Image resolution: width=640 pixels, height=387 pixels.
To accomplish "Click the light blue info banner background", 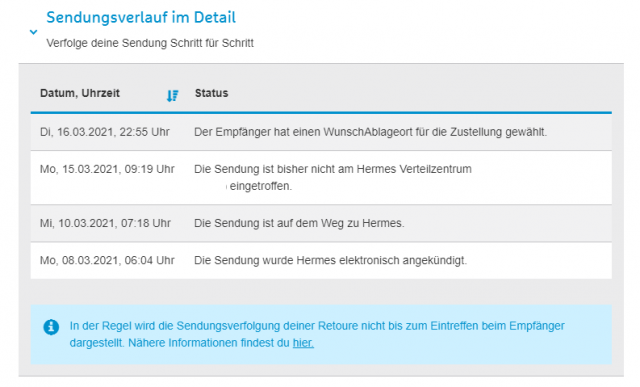I will click(x=321, y=334).
